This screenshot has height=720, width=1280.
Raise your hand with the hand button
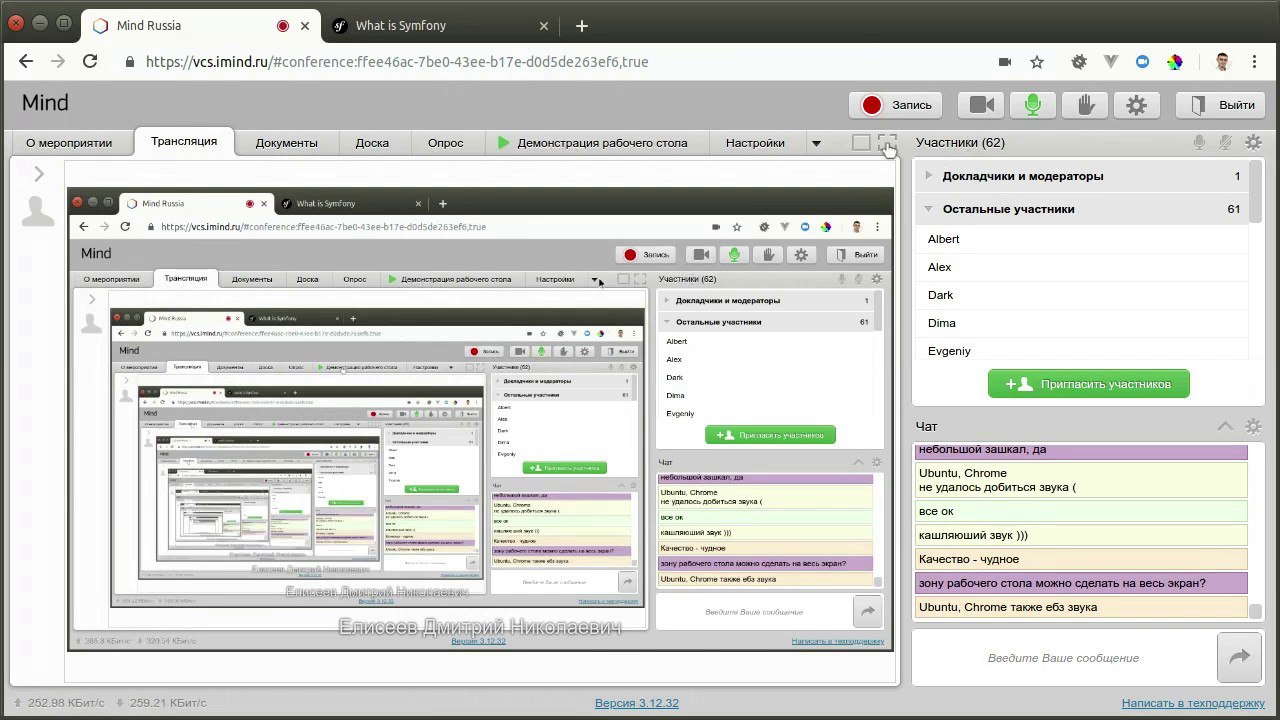coord(1085,105)
